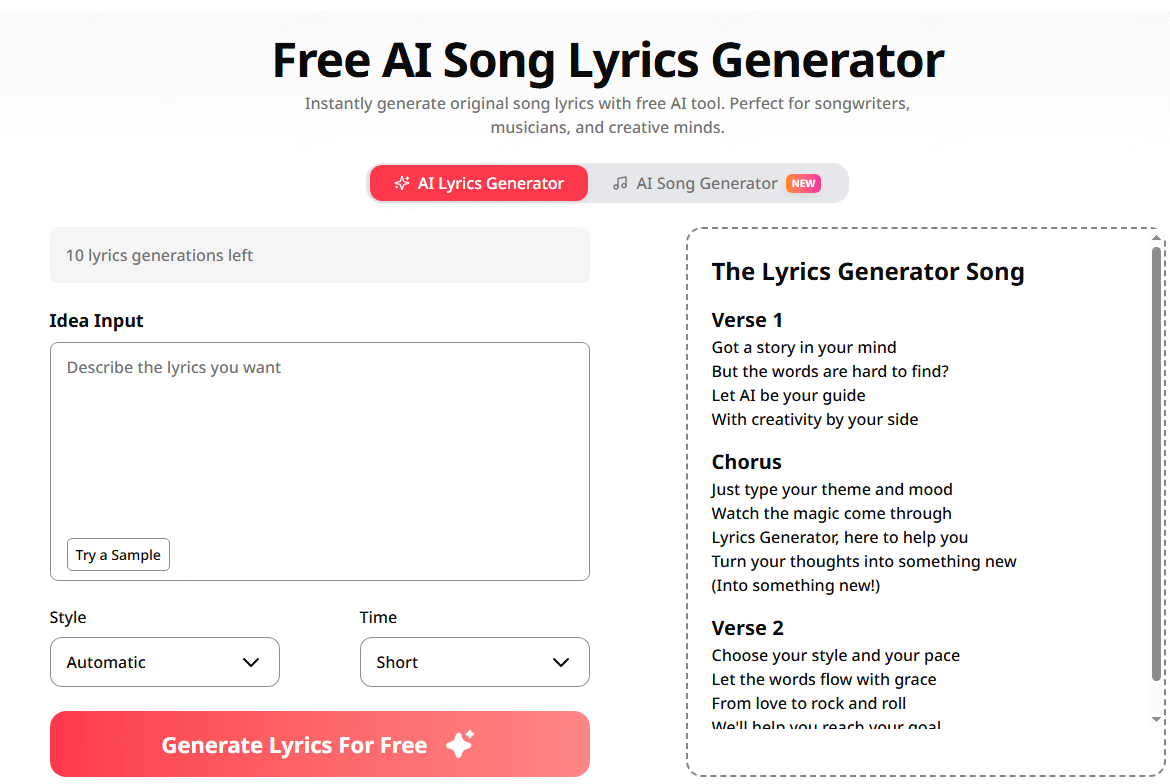Click the Chorus heading in lyrics panel
The width and height of the screenshot is (1170, 784).
(746, 462)
